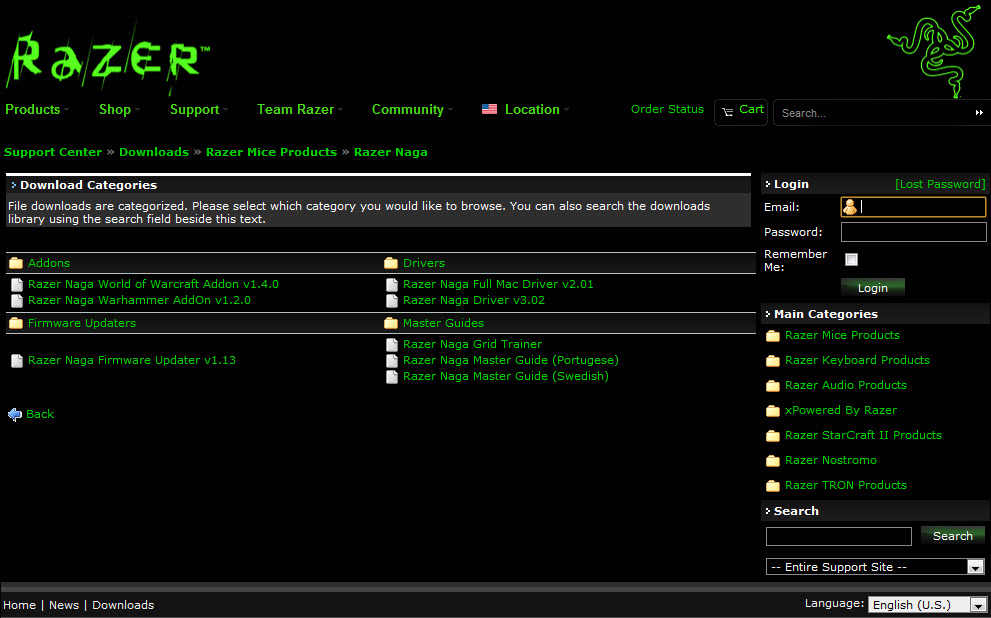
Task: Open the Razer TRON Products category link
Action: click(846, 485)
